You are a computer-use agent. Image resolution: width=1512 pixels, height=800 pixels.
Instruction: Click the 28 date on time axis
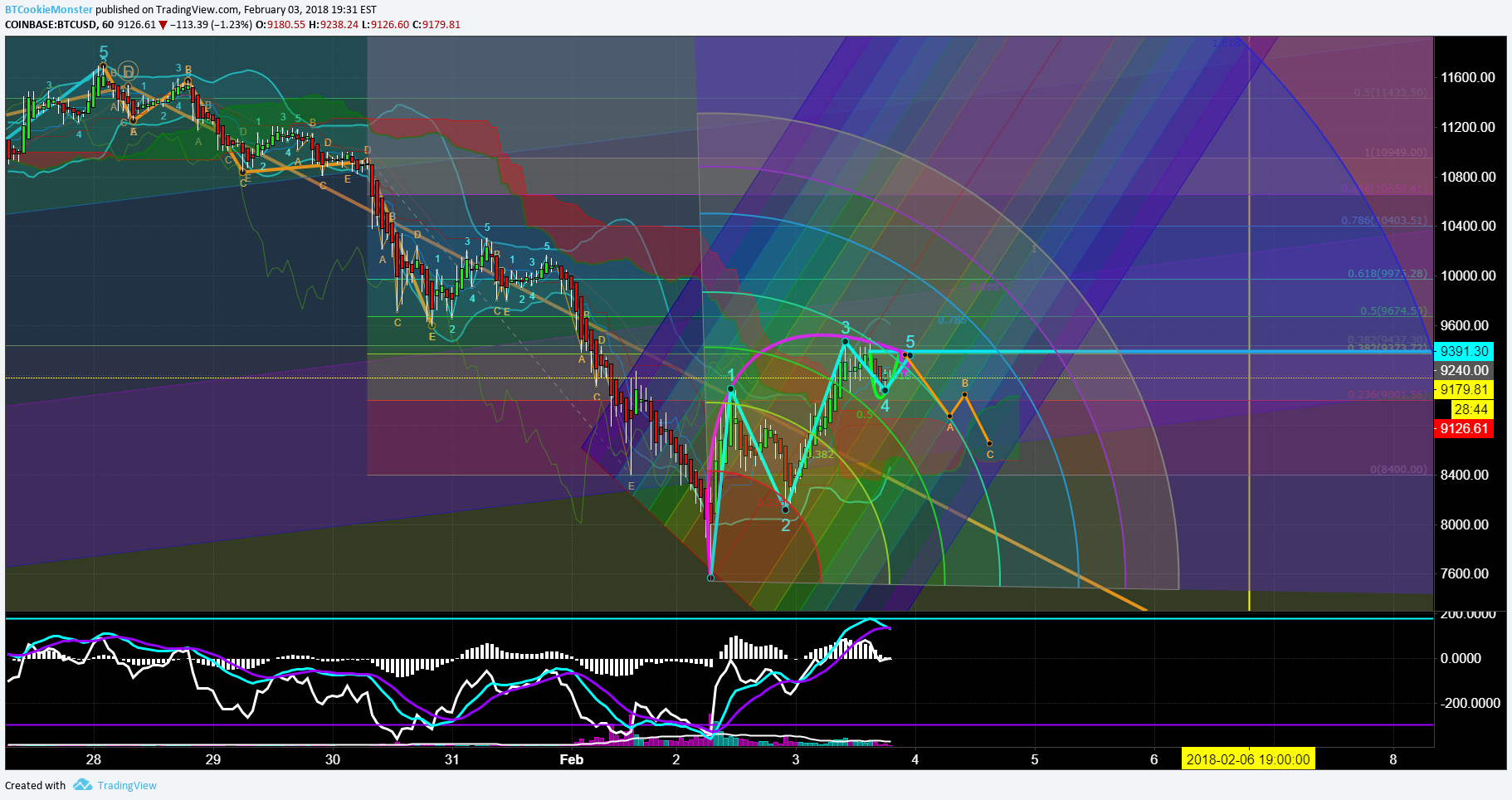tap(94, 759)
